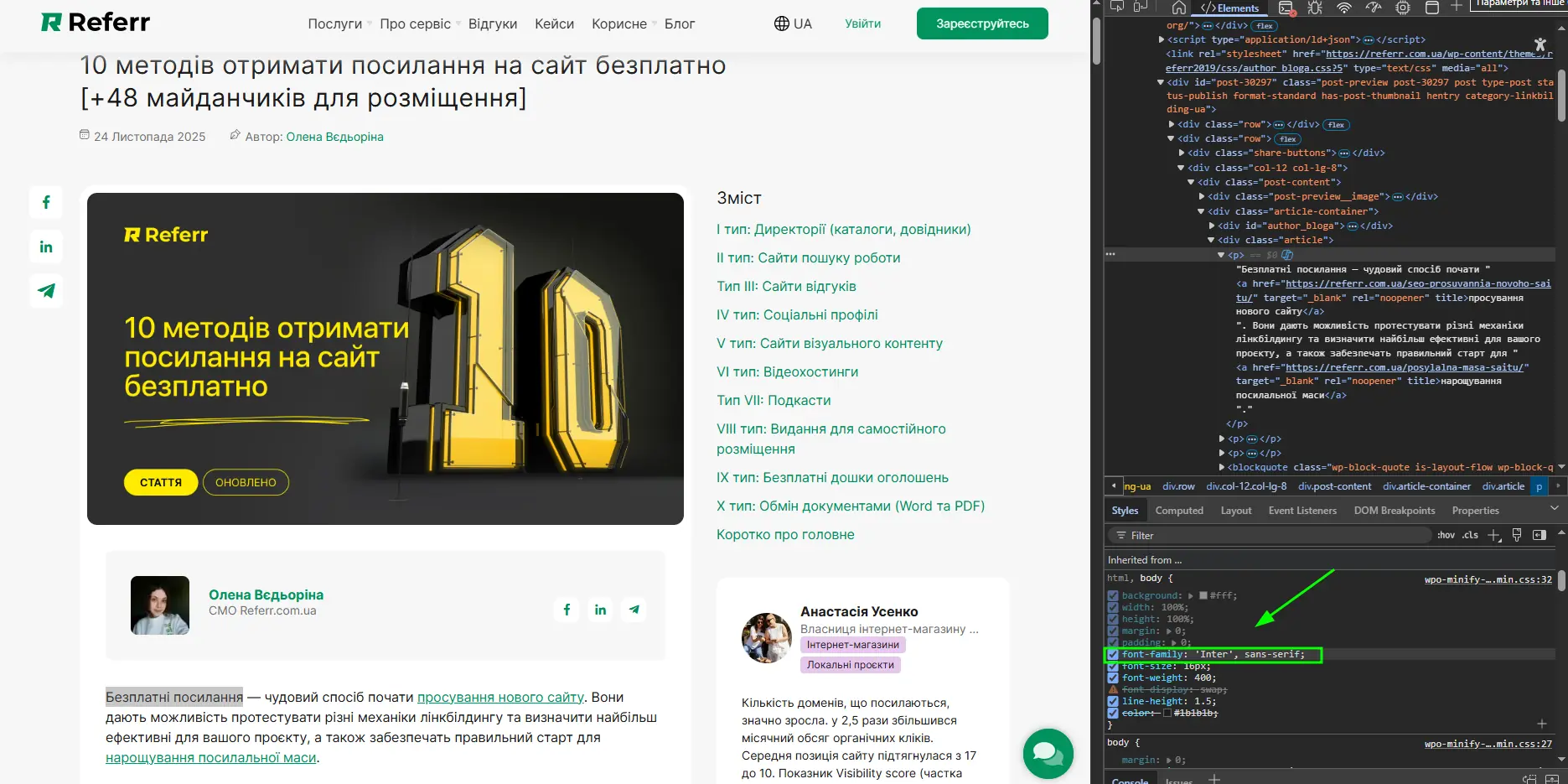Open the Кейси menu item

click(x=554, y=23)
